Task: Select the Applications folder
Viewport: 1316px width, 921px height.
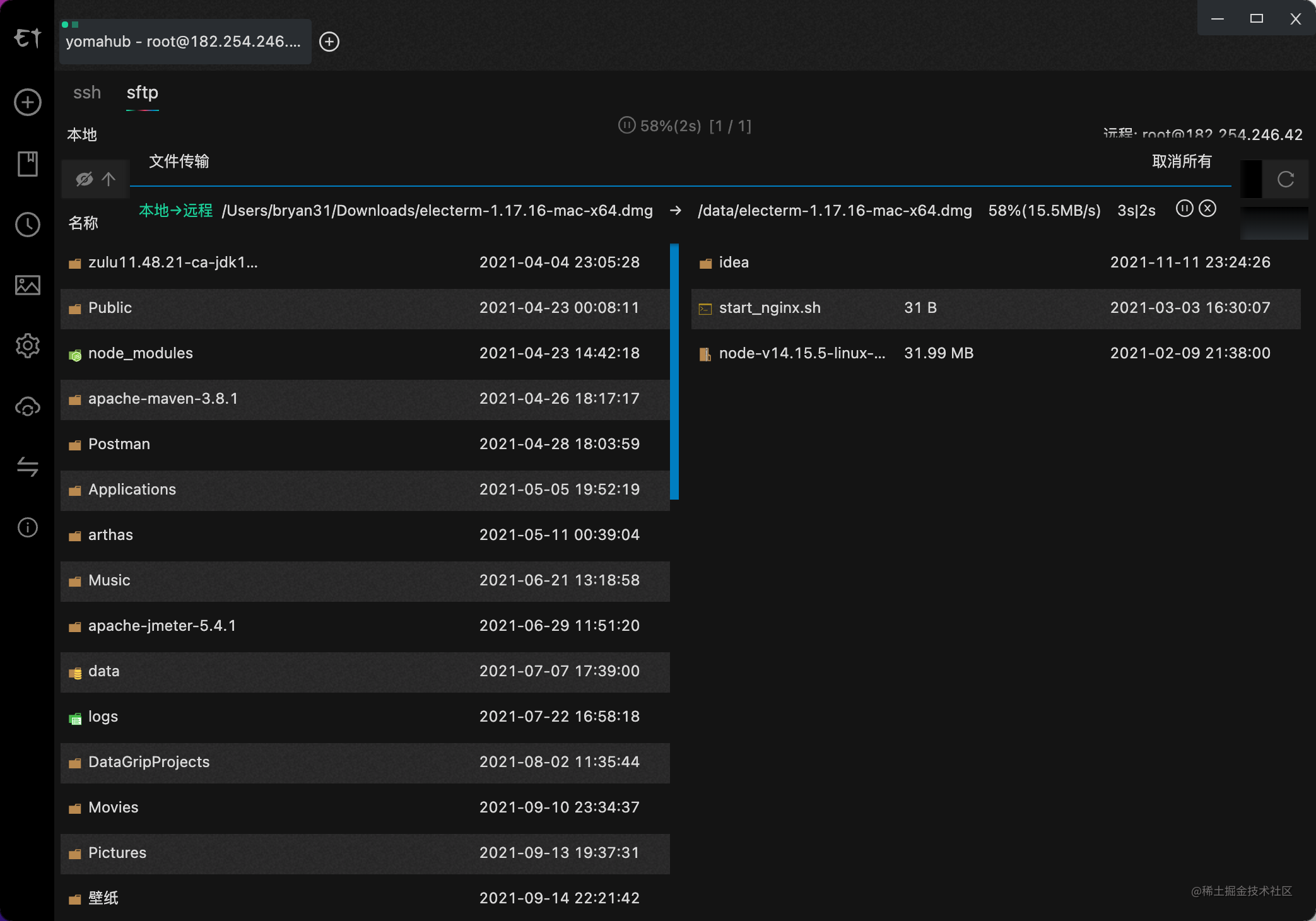Action: 365,490
